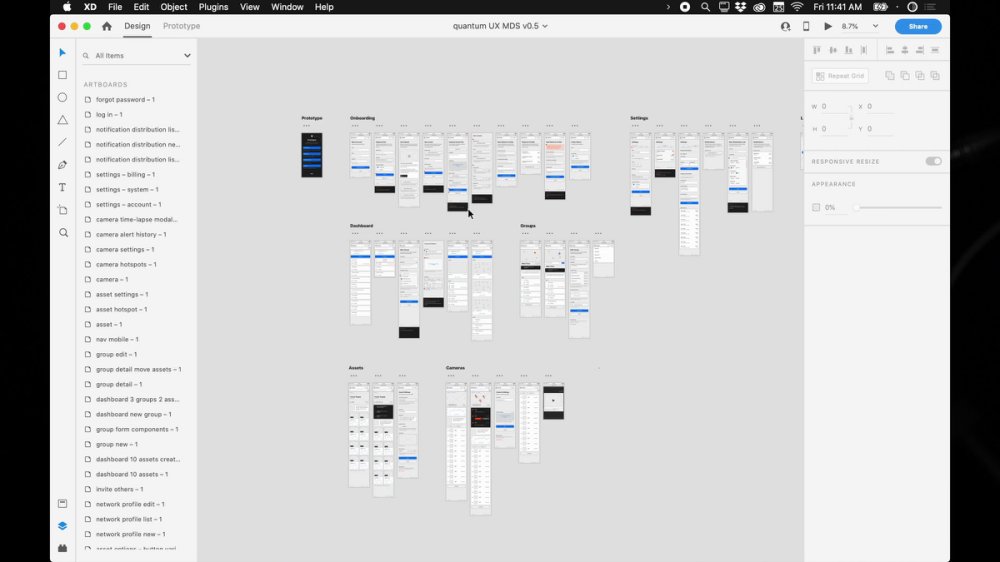The image size is (1000, 562).
Task: Apply the Intersect boolean operation
Action: click(920, 75)
